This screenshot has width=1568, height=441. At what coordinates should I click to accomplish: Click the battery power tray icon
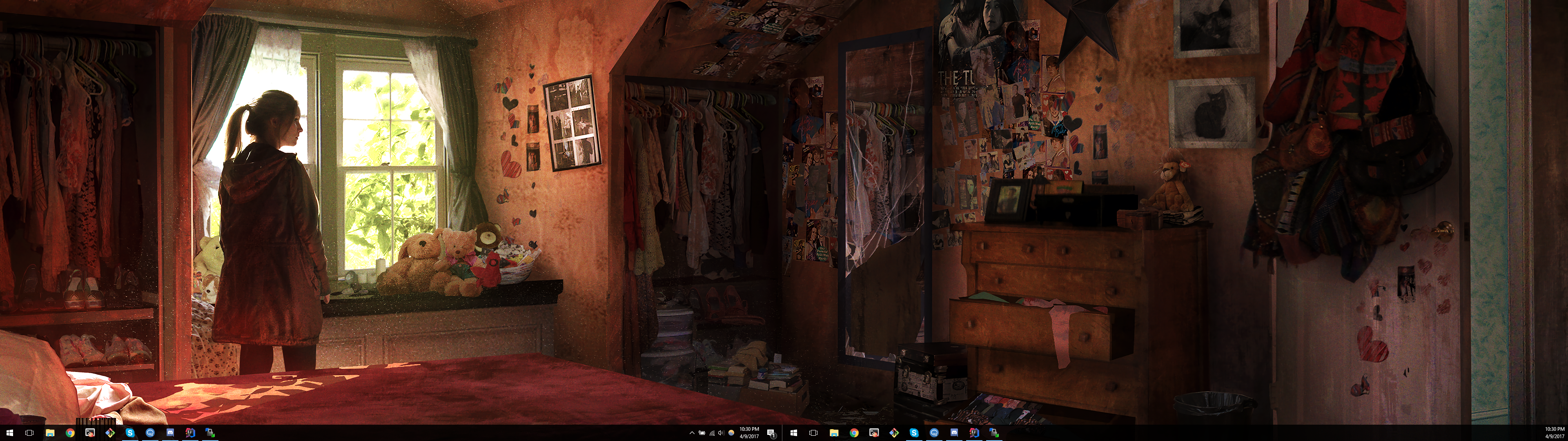(x=702, y=433)
